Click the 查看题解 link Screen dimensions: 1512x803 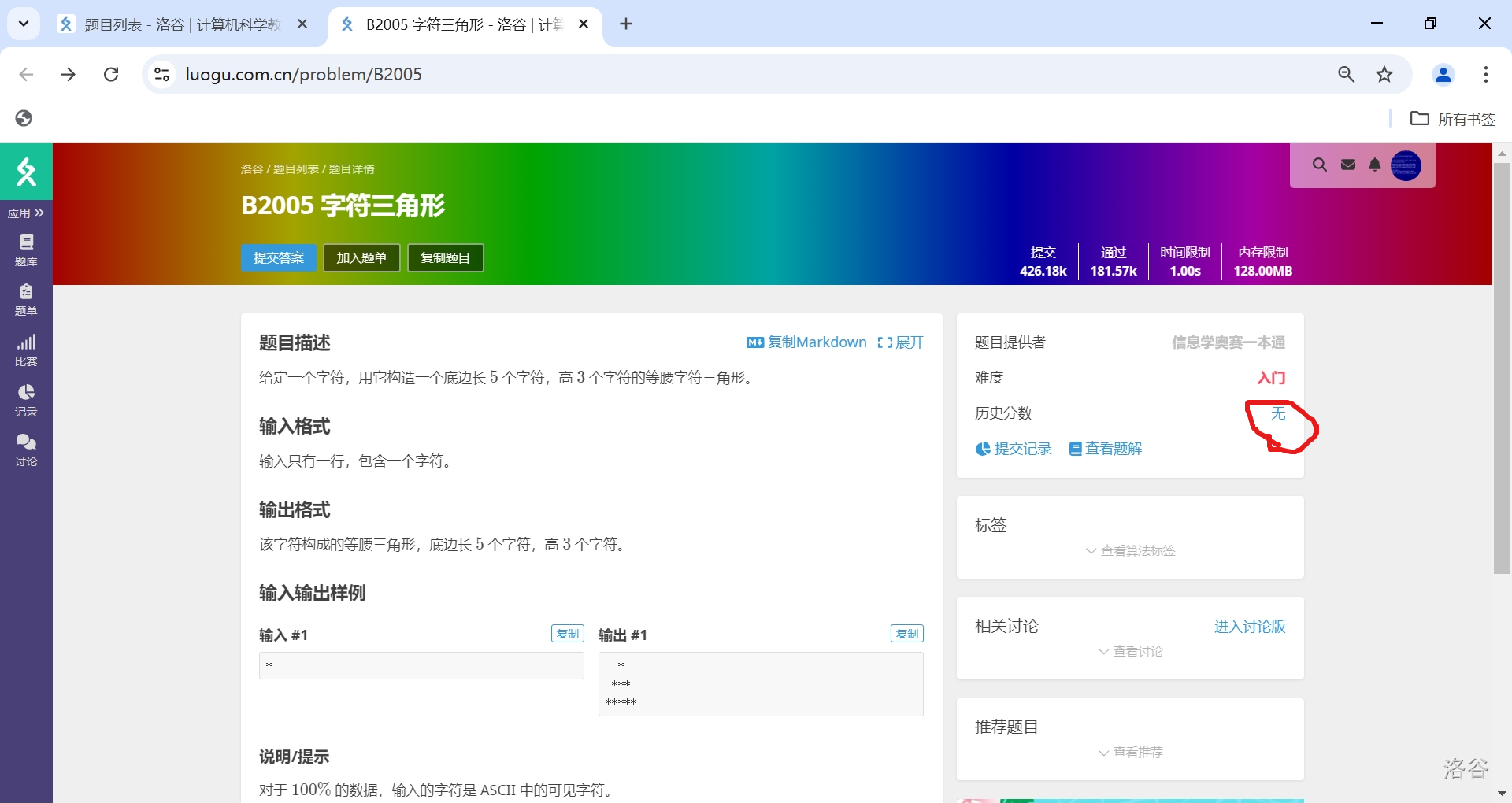click(1105, 449)
